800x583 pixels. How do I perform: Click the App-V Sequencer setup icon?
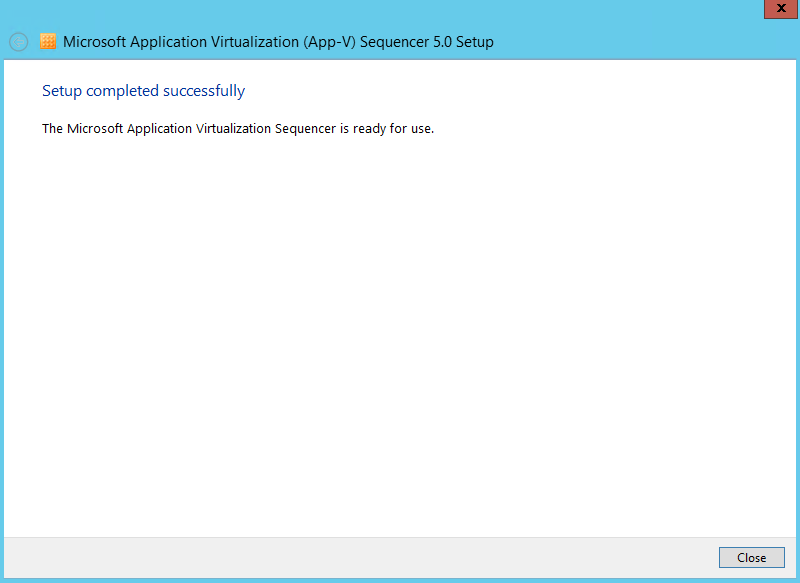pyautogui.click(x=48, y=41)
